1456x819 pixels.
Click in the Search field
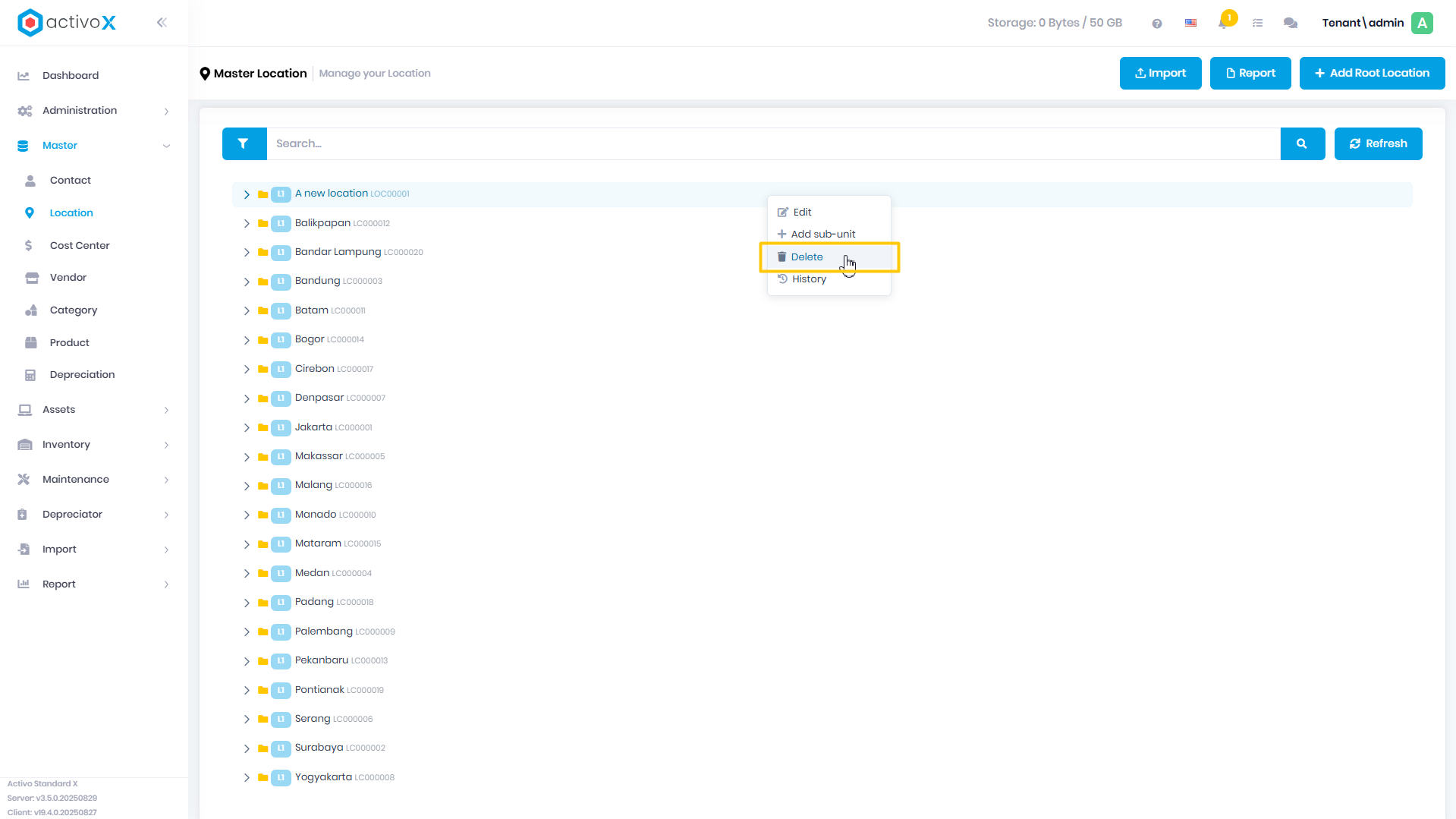point(773,143)
